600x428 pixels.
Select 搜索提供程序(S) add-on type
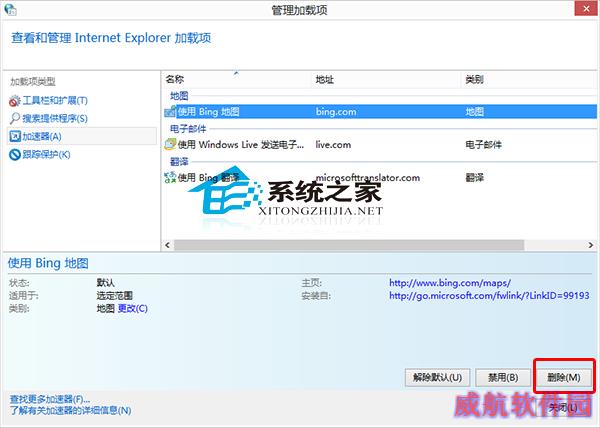coord(55,119)
